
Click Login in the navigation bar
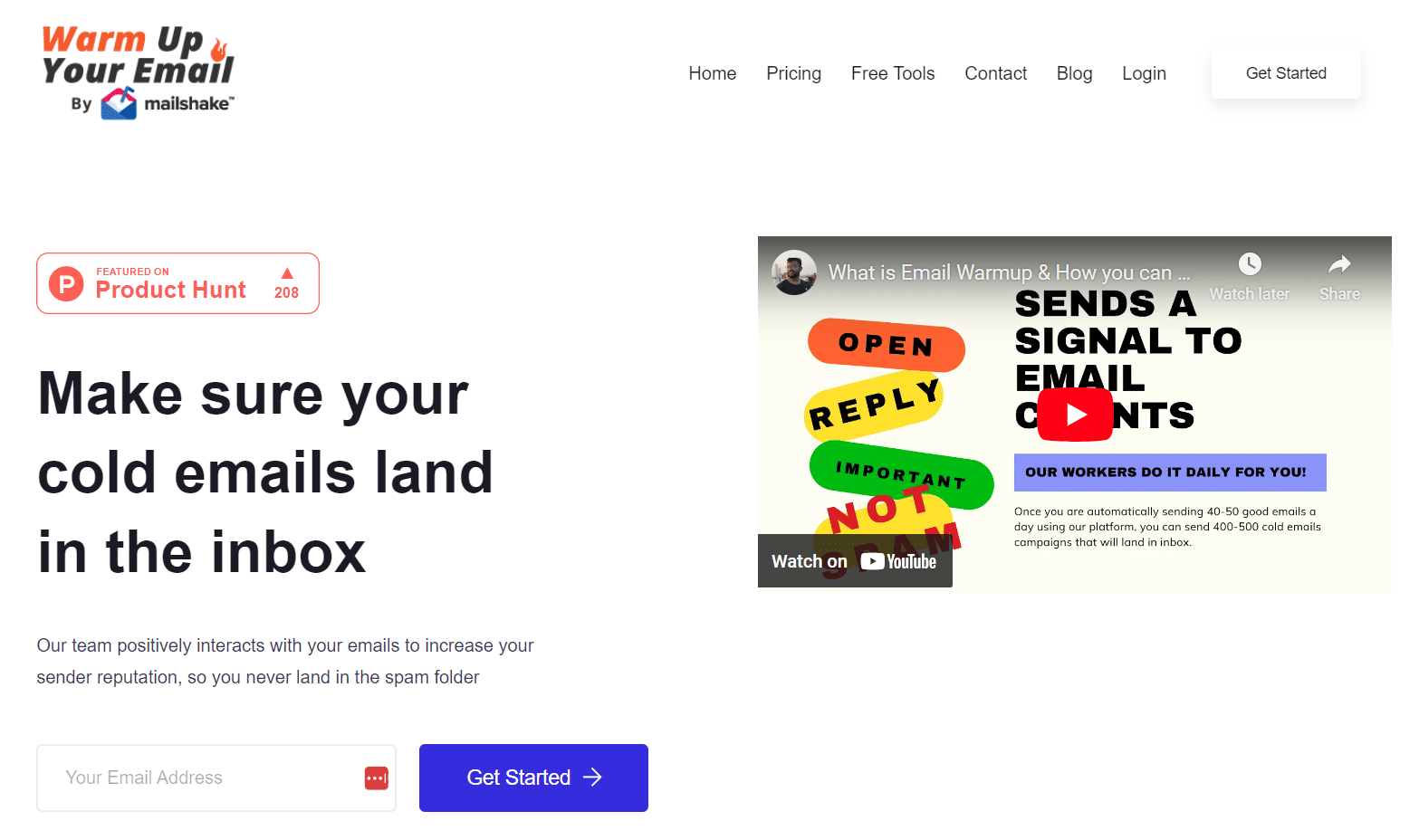[1144, 73]
